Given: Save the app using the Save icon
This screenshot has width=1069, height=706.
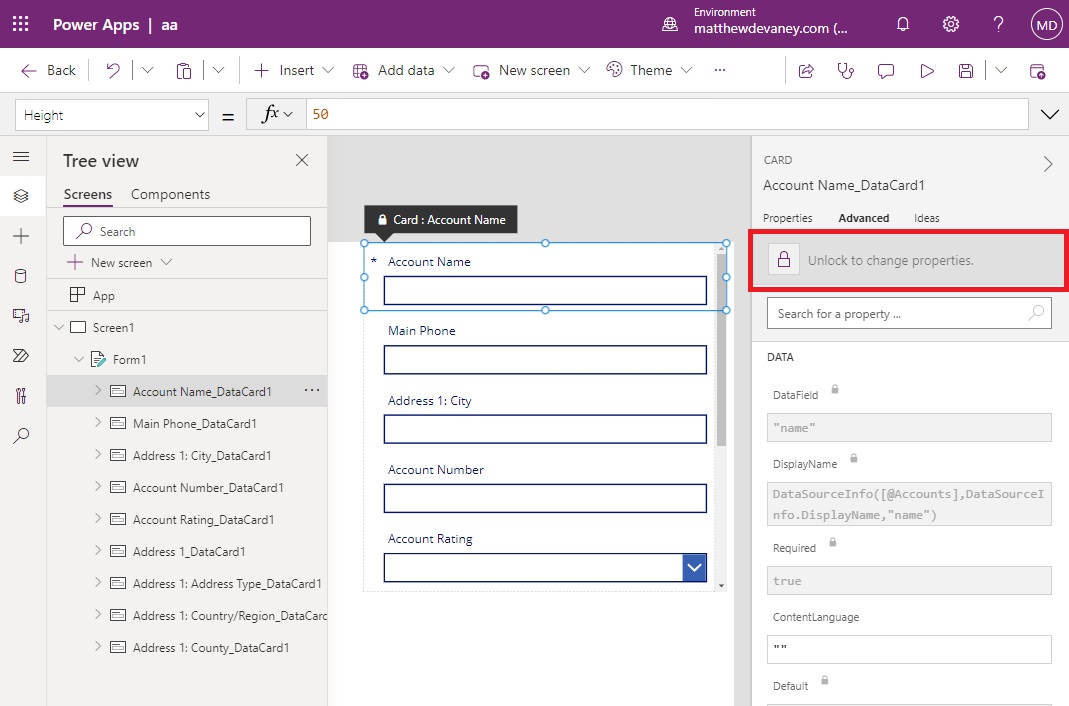Looking at the screenshot, I should pyautogui.click(x=965, y=70).
